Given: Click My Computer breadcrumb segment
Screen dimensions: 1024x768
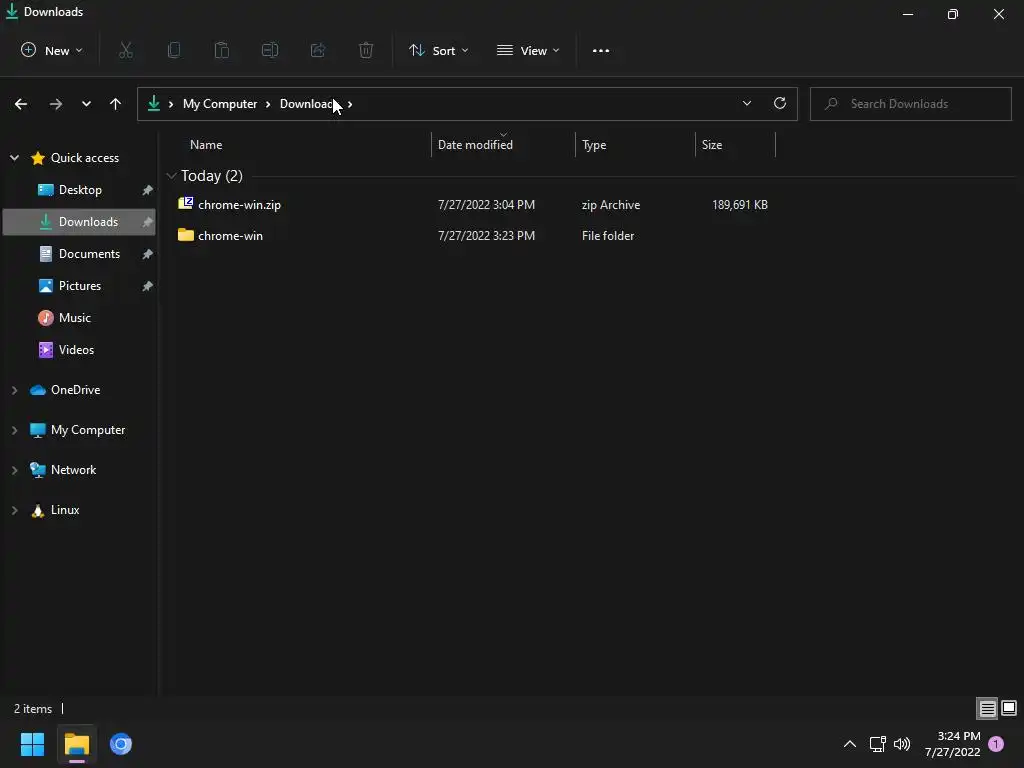Looking at the screenshot, I should [x=220, y=104].
